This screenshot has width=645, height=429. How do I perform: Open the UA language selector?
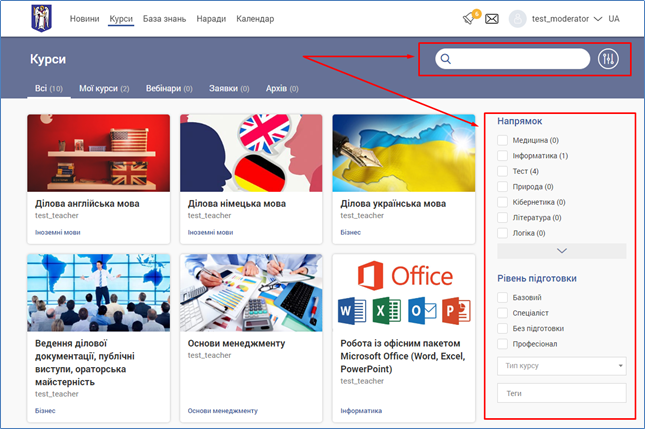click(614, 19)
